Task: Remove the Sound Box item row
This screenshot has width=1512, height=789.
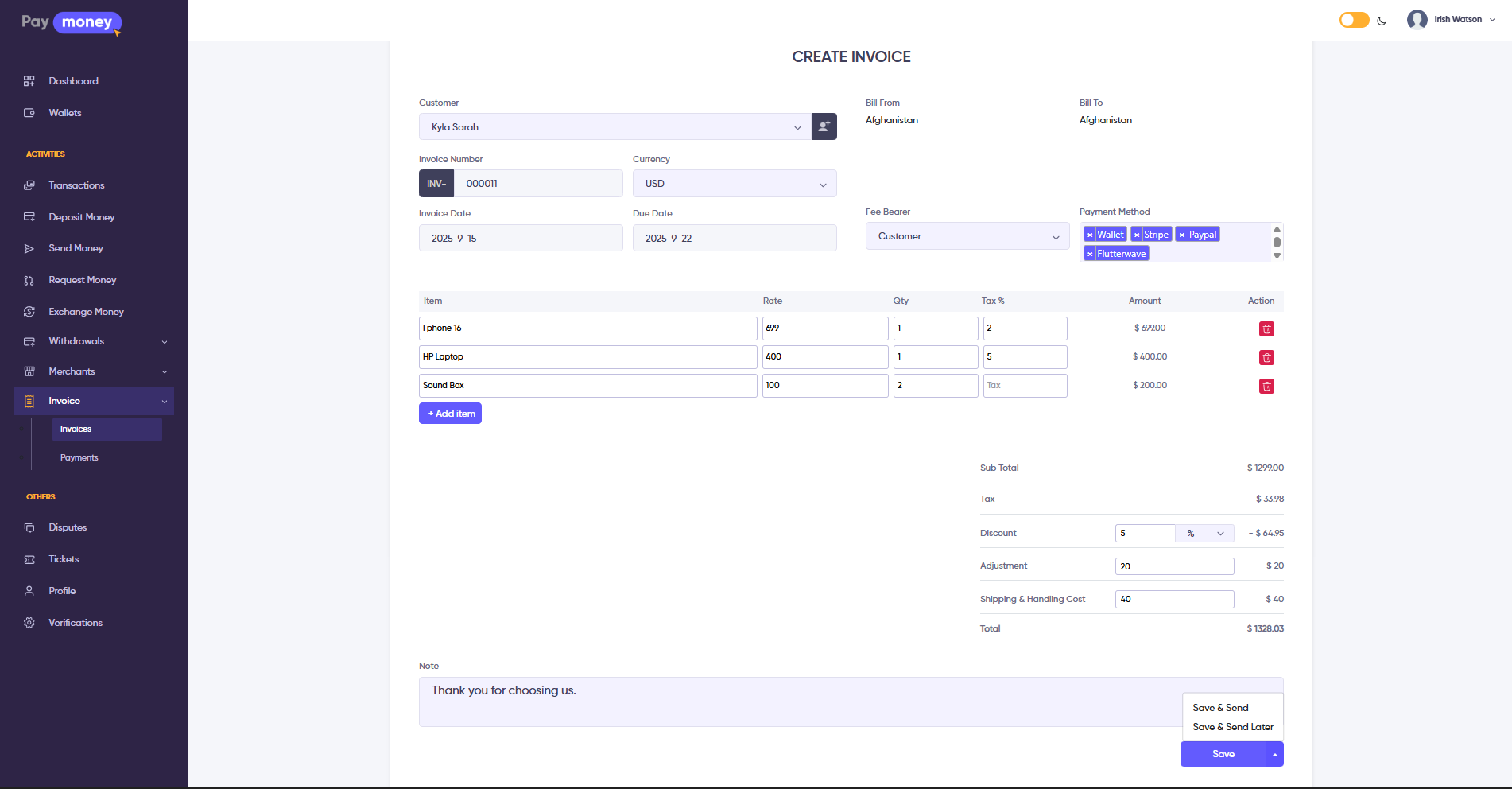Action: coord(1266,387)
